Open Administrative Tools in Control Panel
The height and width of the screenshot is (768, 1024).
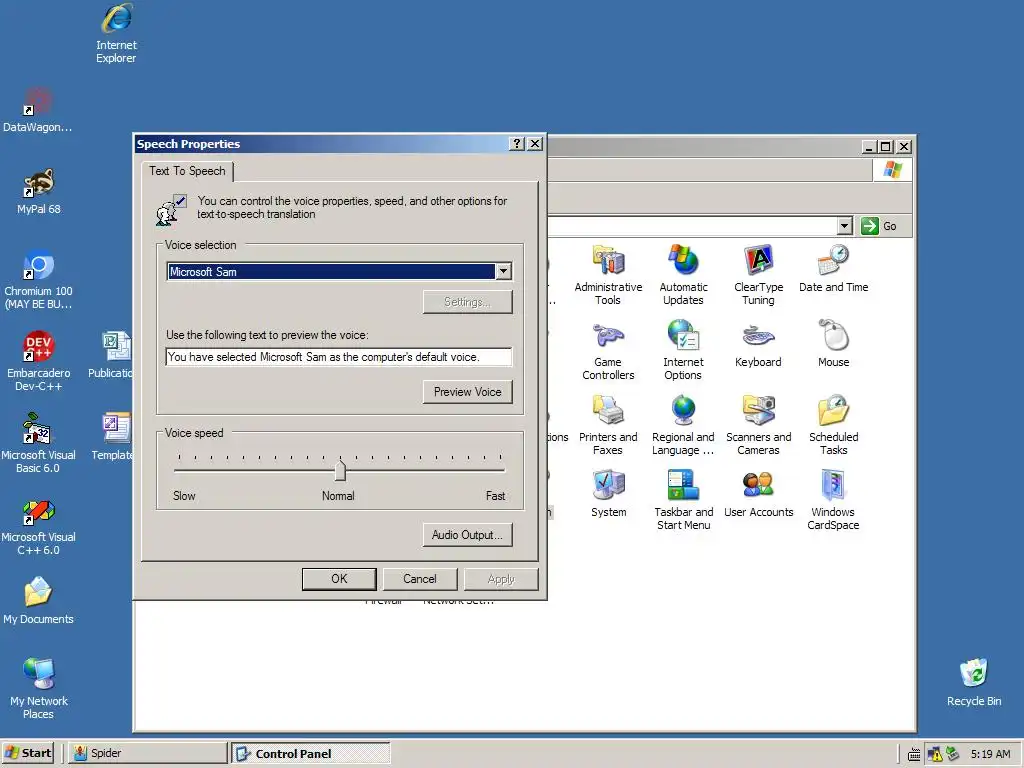click(608, 275)
